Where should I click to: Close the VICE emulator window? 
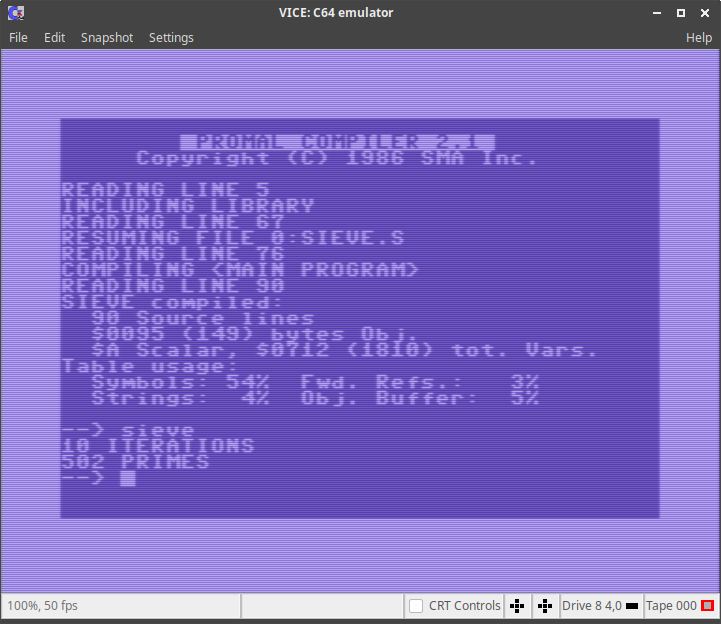pyautogui.click(x=705, y=13)
